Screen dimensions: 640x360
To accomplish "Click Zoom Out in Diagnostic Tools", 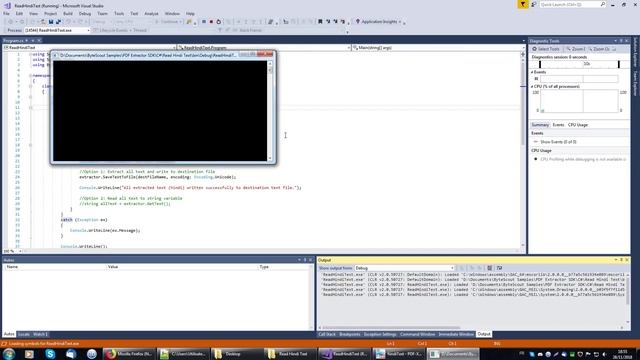I will pos(599,49).
